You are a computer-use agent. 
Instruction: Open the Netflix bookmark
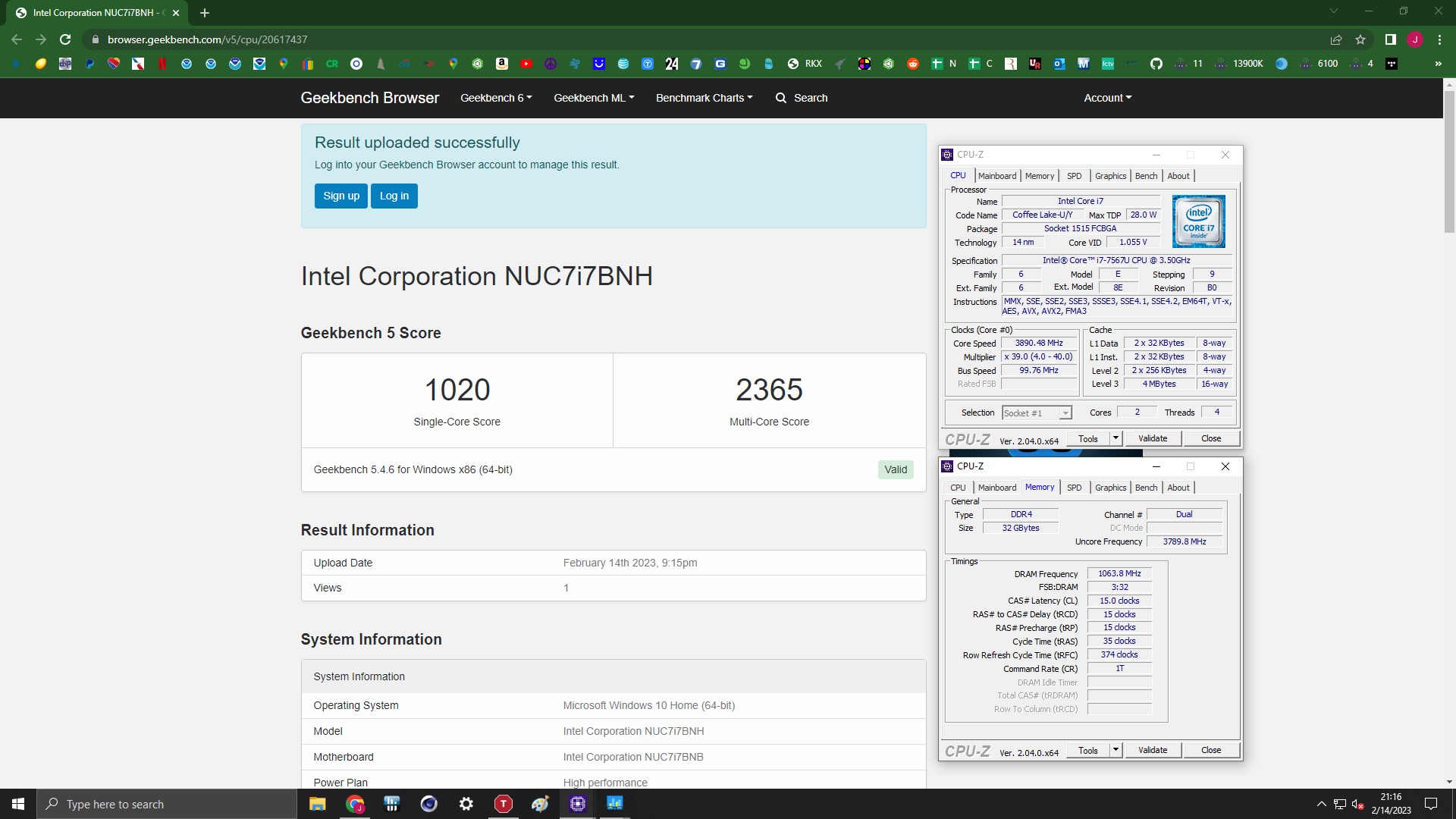162,64
